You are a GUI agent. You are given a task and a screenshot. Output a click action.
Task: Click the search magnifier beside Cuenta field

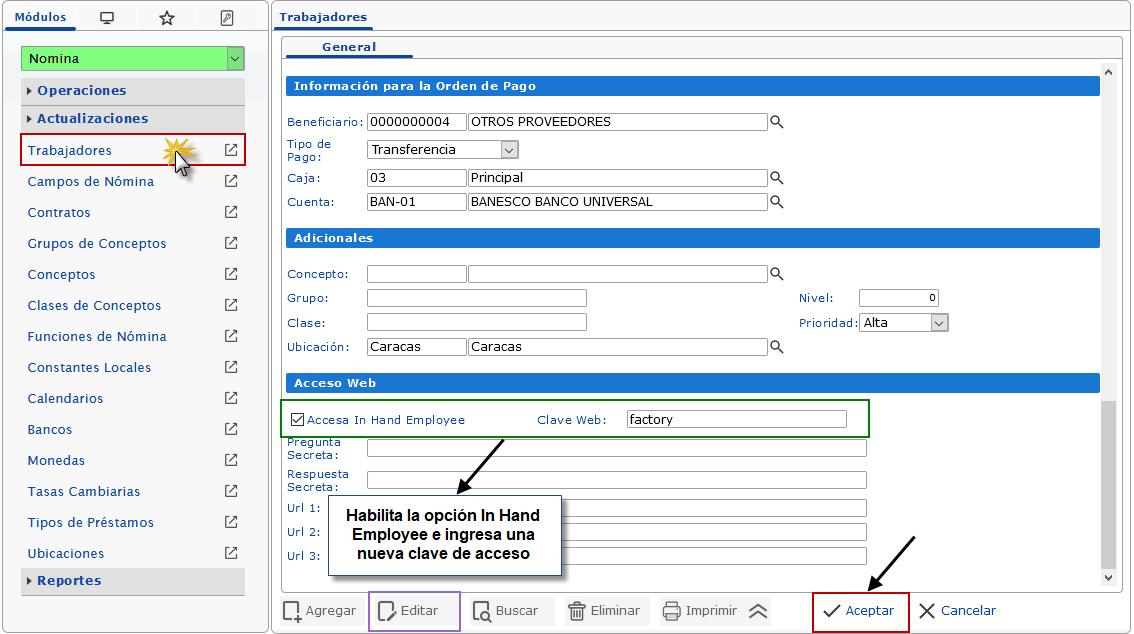[x=776, y=202]
